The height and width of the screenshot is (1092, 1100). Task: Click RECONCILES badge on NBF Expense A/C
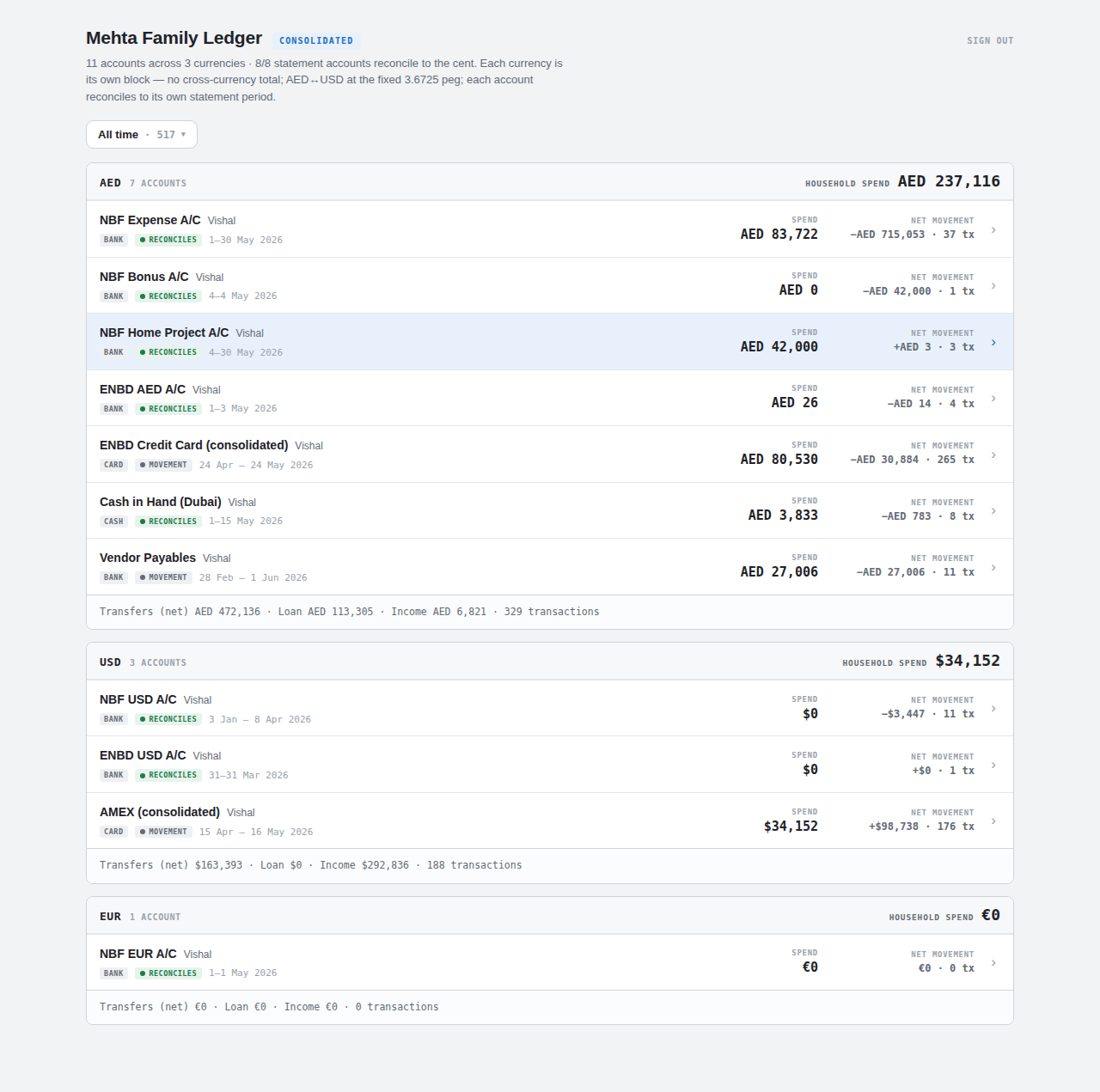168,240
